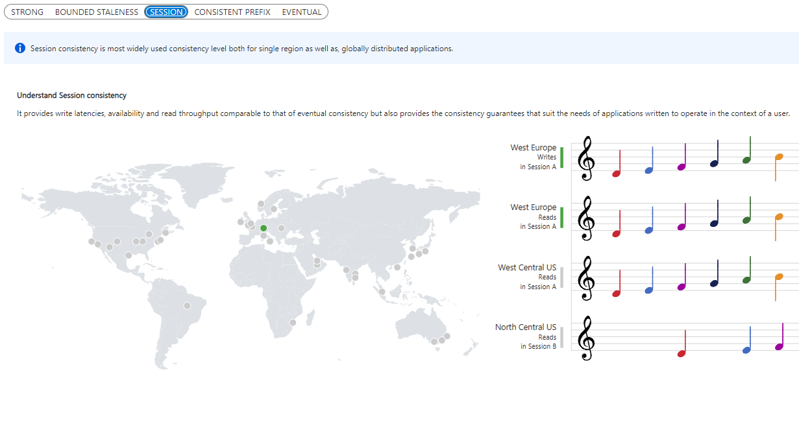Click the red note in West Europe Writes staff
The image size is (799, 422).
(x=616, y=173)
